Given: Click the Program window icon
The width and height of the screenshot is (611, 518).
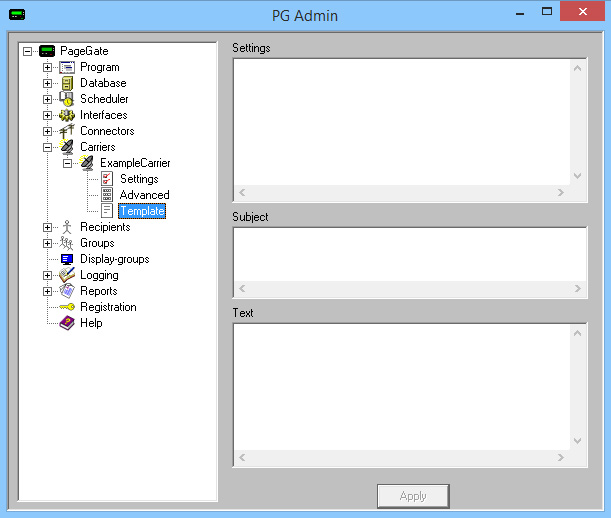Looking at the screenshot, I should (x=67, y=67).
